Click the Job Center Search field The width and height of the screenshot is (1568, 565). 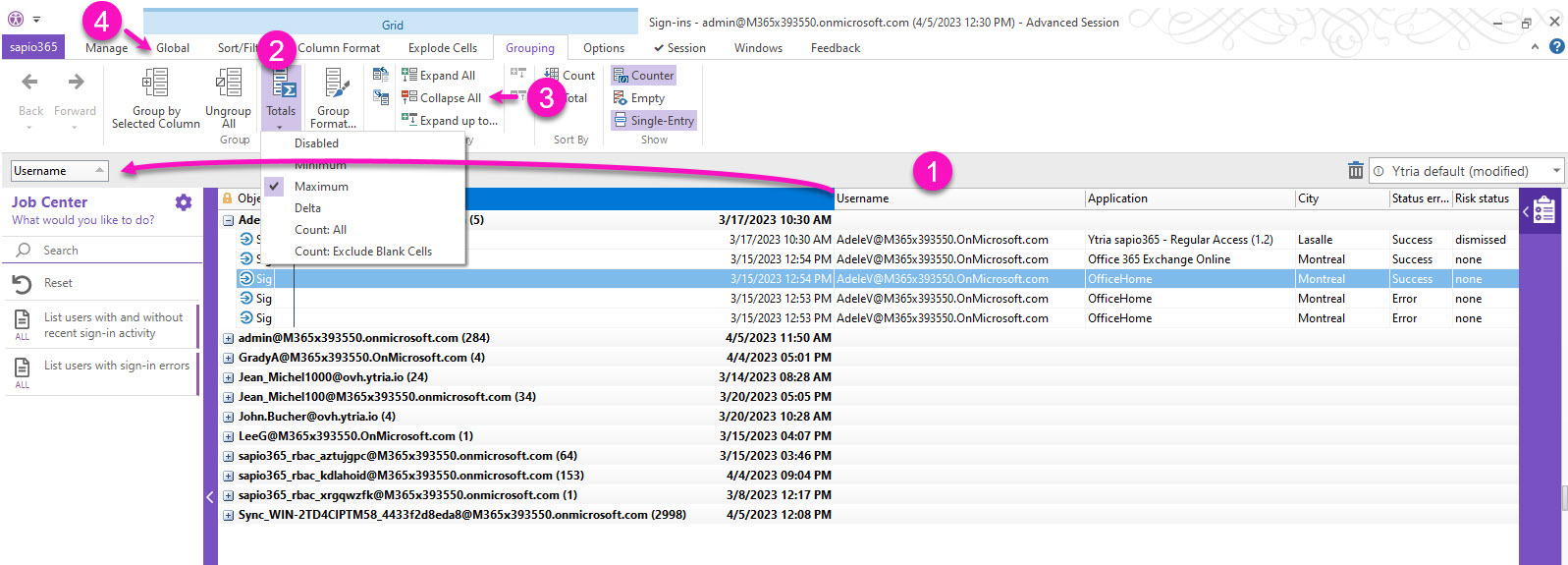pos(102,251)
